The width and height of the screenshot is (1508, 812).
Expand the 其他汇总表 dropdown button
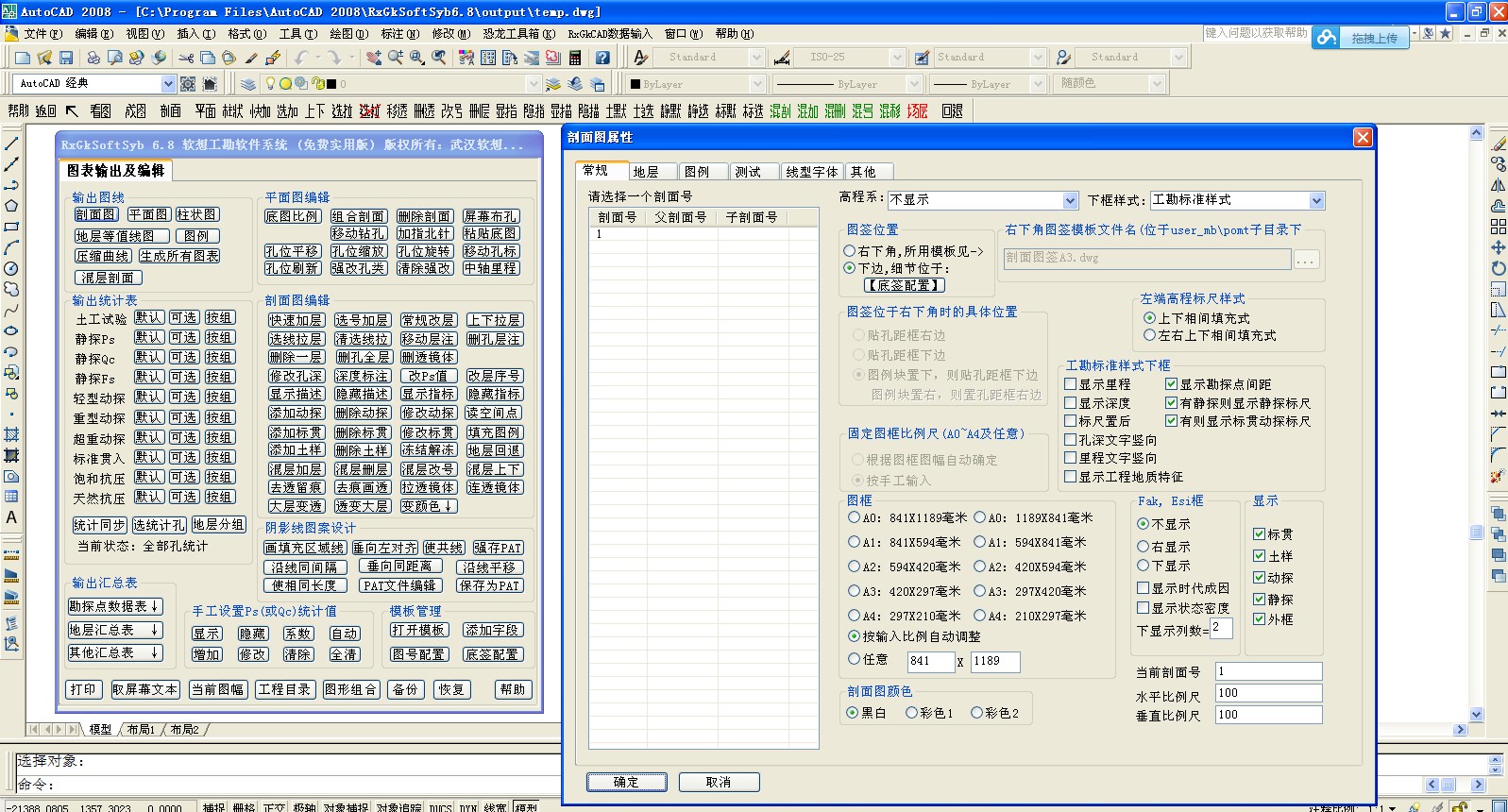115,652
